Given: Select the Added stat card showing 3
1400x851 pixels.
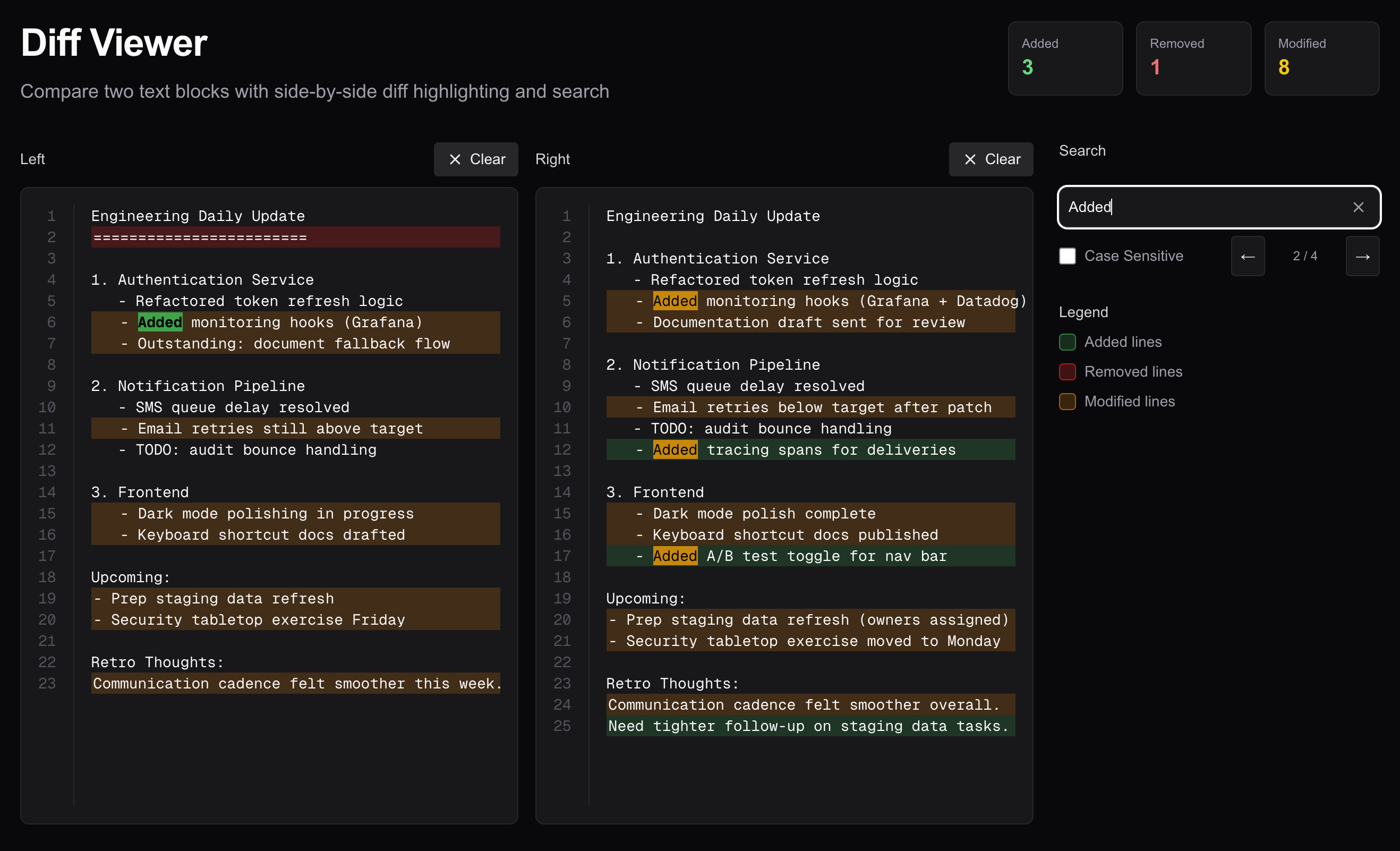Looking at the screenshot, I should tap(1065, 58).
